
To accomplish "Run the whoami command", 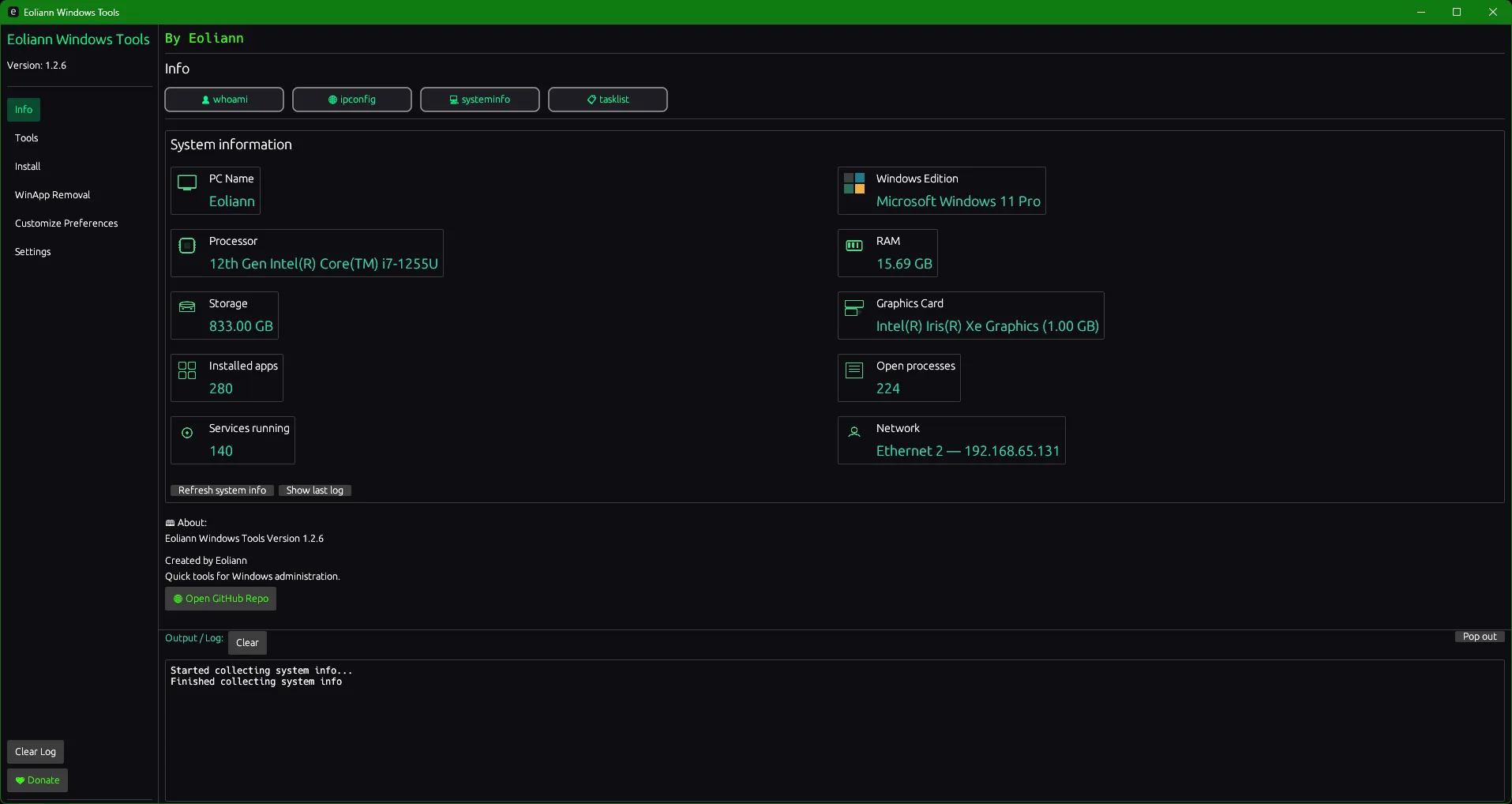I will click(x=223, y=99).
